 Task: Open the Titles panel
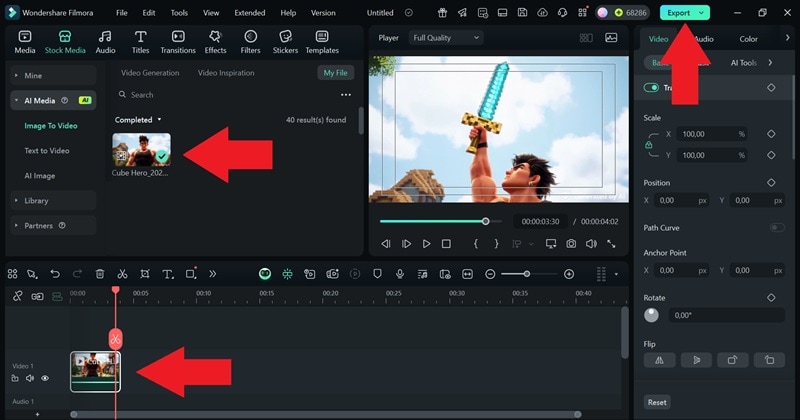(140, 42)
